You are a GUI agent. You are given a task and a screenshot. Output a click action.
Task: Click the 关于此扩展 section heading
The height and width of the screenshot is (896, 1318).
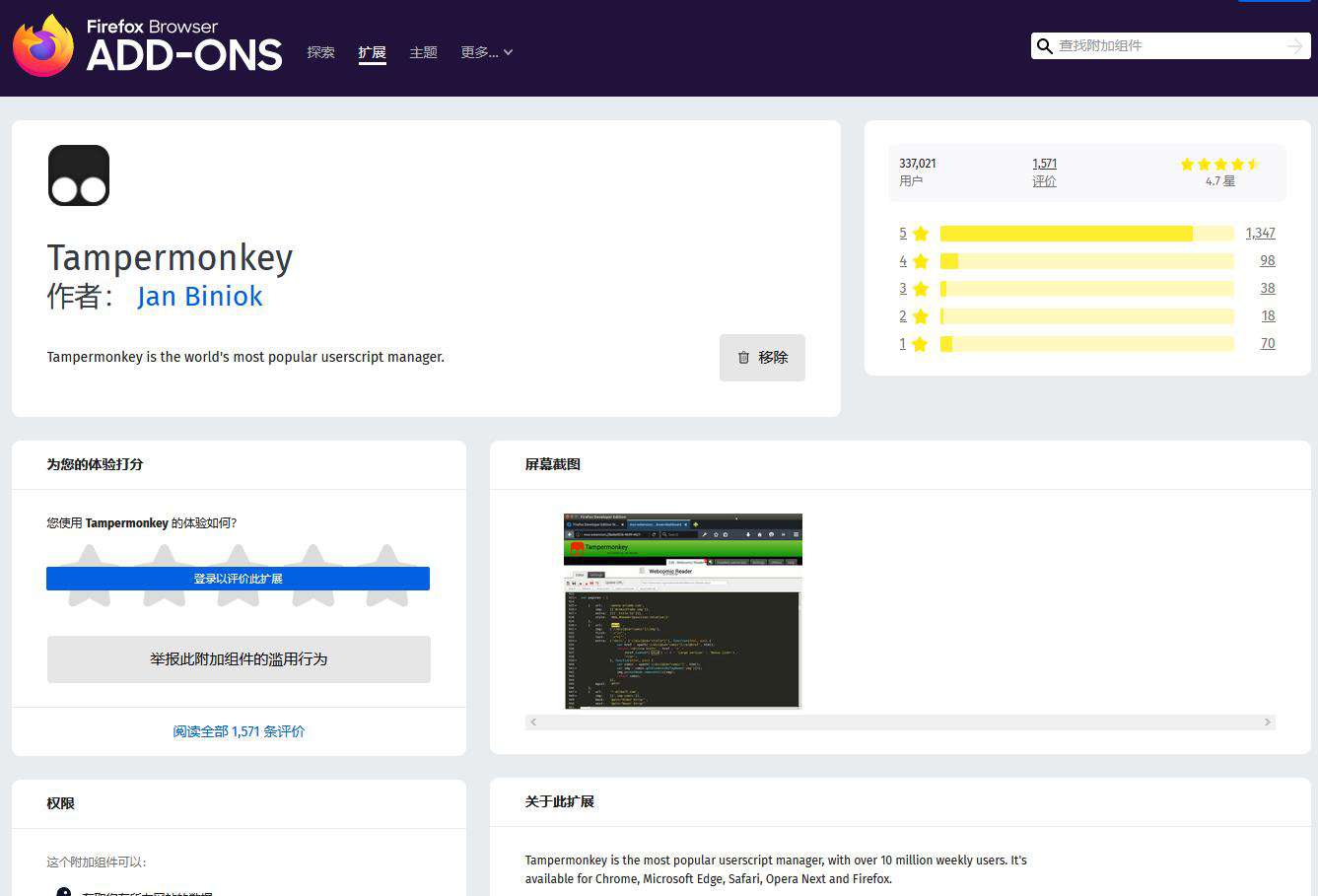560,801
